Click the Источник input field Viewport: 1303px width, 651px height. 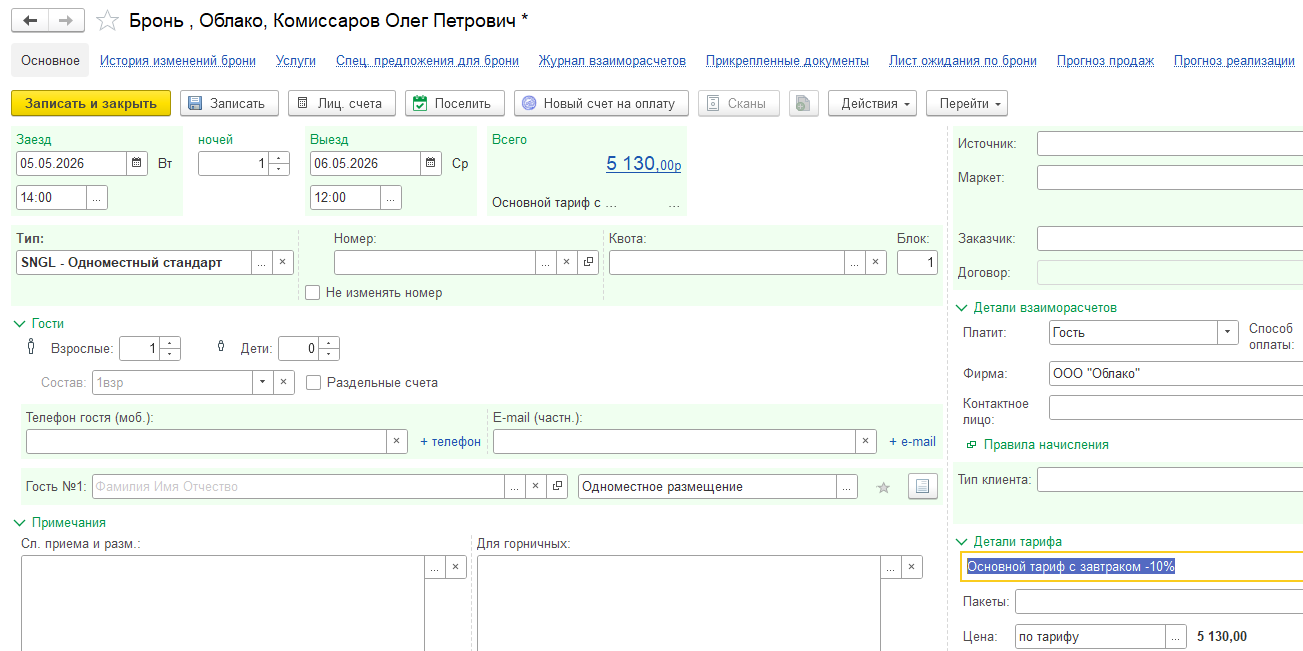click(1170, 144)
